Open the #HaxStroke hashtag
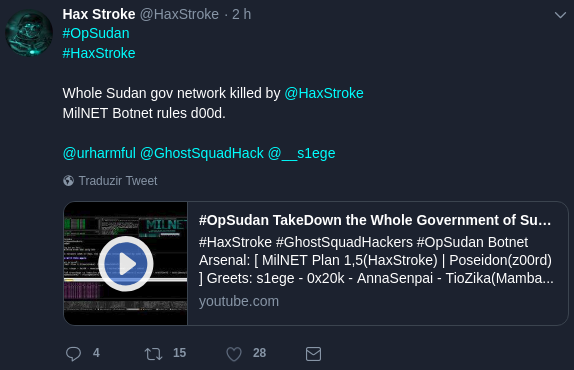Viewport: 574px width, 370px height. (99, 53)
